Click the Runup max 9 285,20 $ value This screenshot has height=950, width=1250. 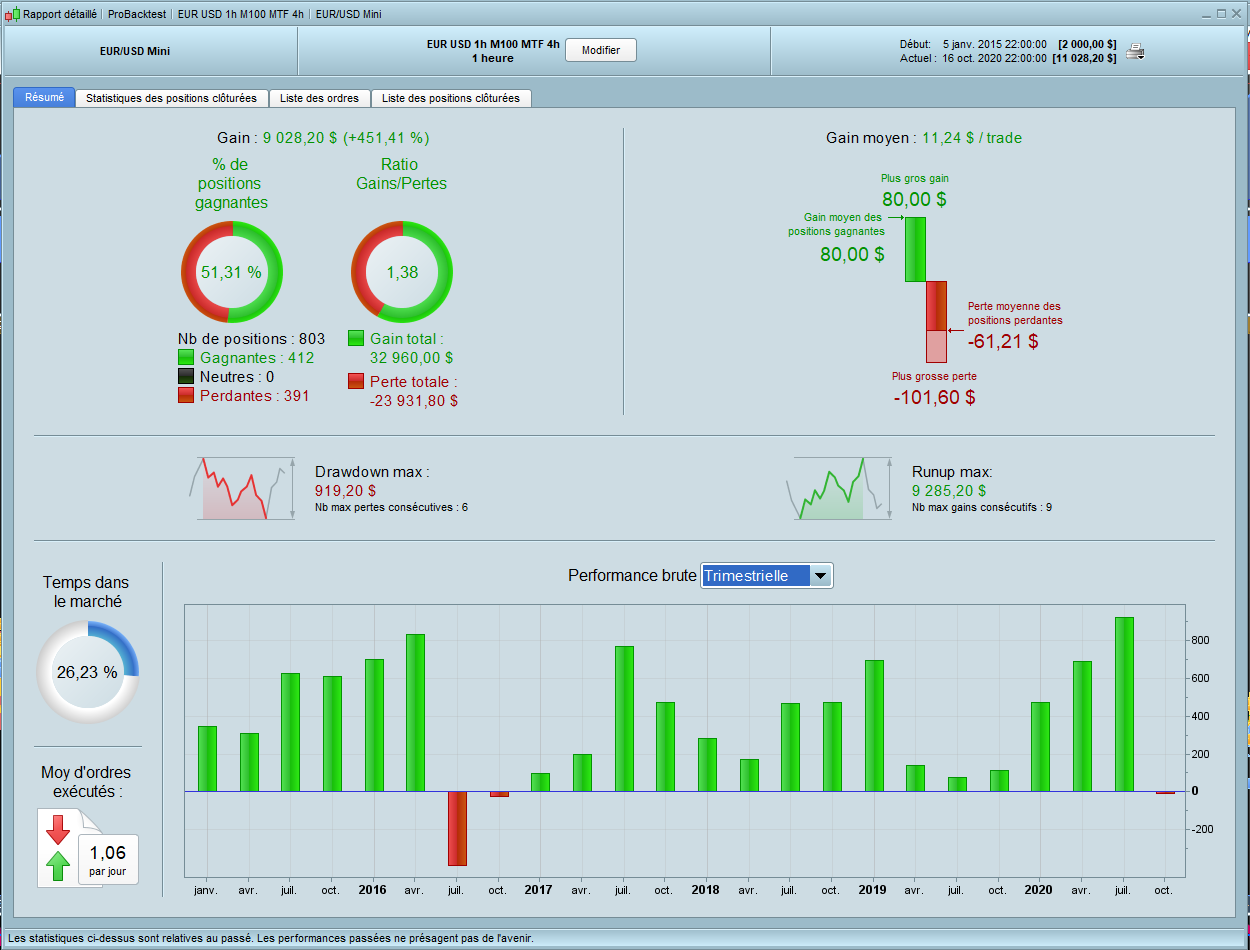pos(949,491)
